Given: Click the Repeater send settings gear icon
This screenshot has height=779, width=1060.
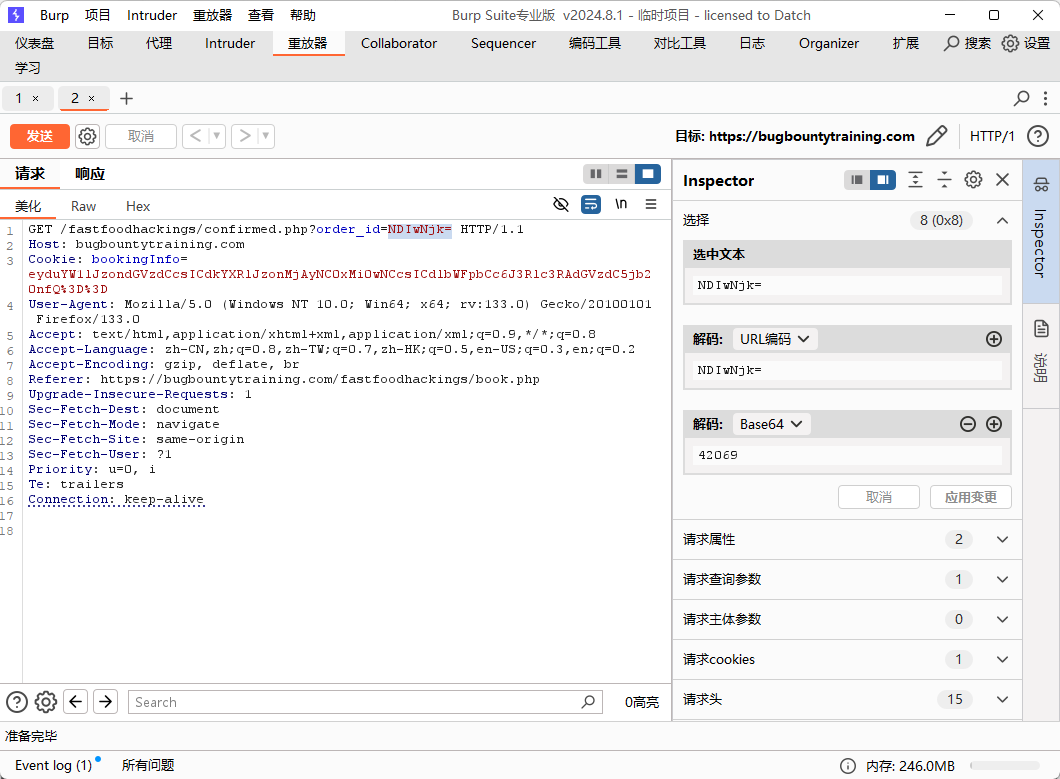Looking at the screenshot, I should pyautogui.click(x=87, y=137).
